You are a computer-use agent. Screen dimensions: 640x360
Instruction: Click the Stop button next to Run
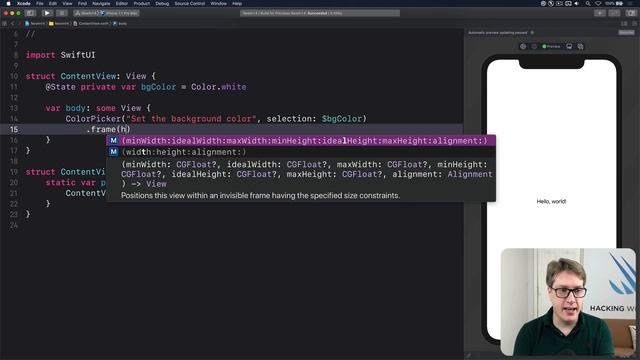click(62, 13)
